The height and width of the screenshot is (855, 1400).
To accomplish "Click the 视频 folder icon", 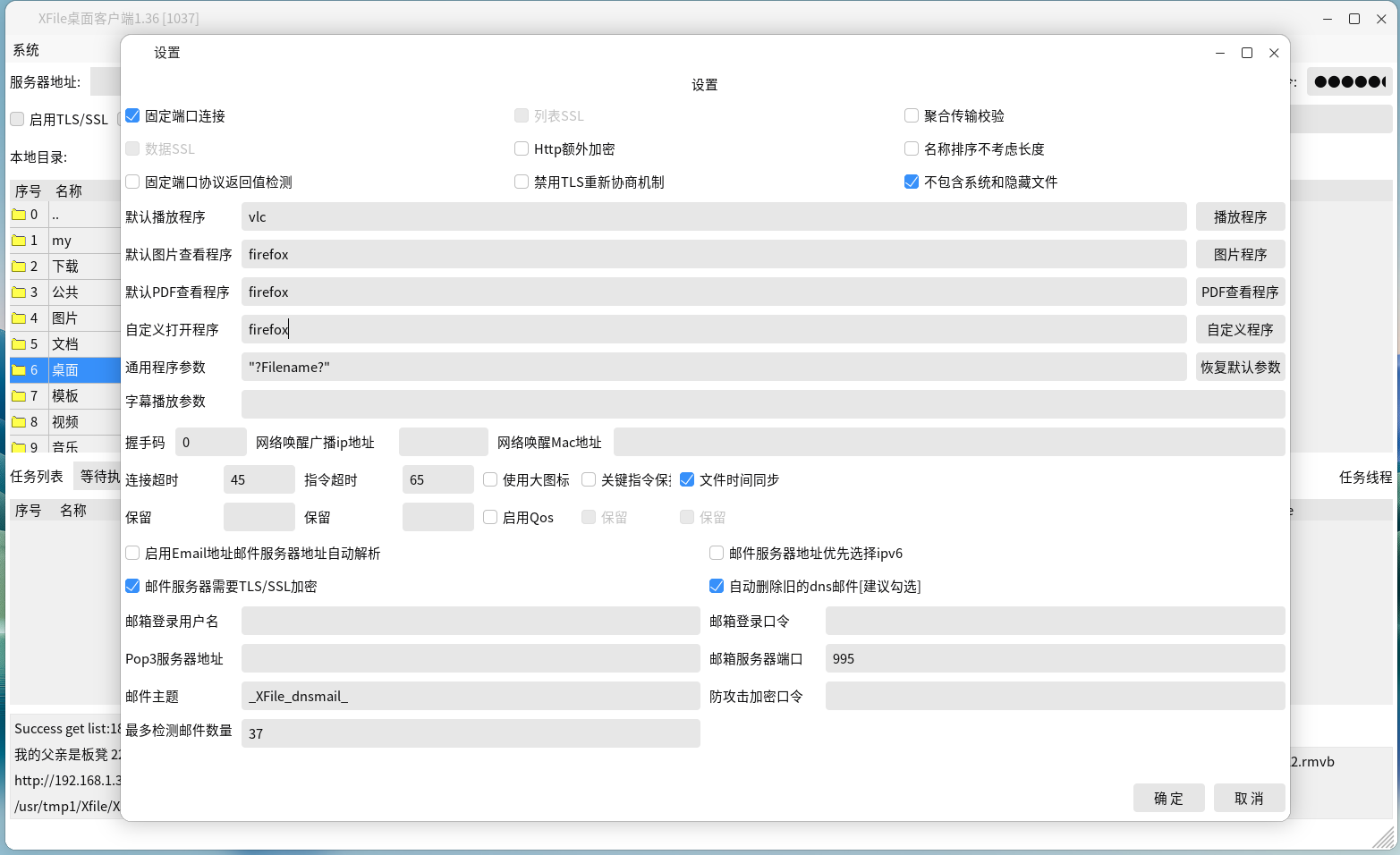I will [x=19, y=421].
